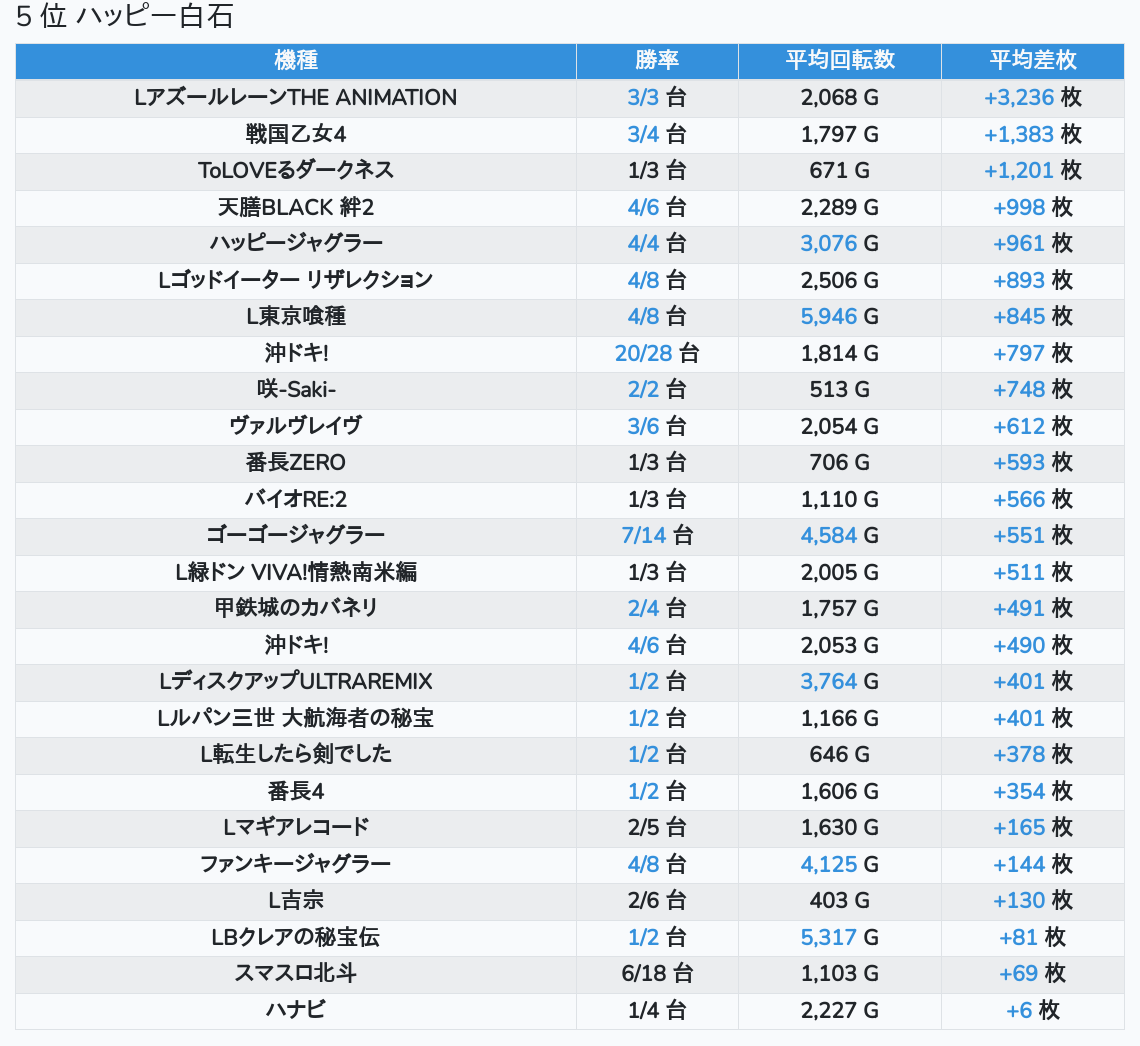Select the +612 枚 average difference cell

(x=1032, y=427)
